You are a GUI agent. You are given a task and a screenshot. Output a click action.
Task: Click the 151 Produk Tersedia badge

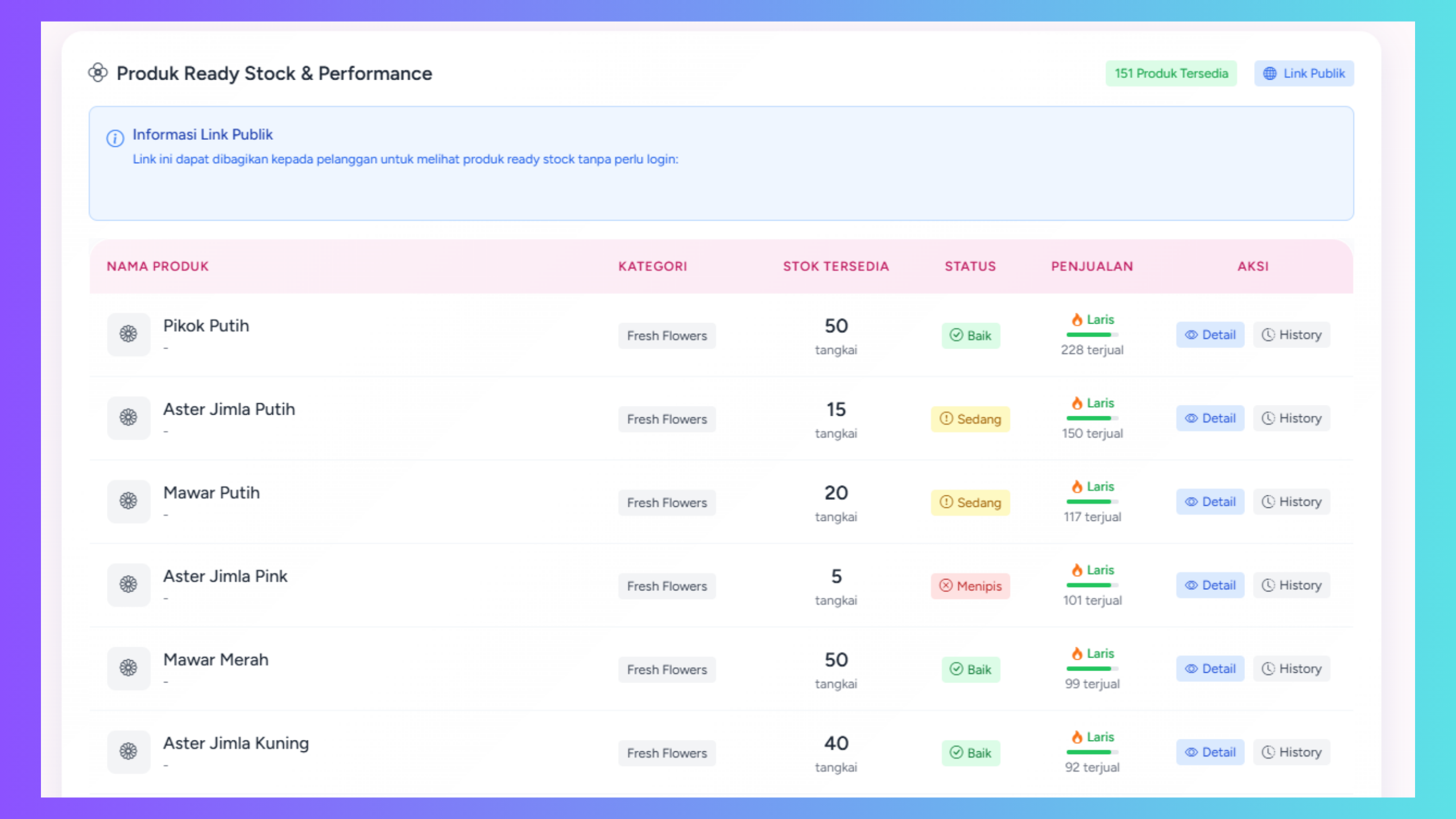click(x=1172, y=73)
